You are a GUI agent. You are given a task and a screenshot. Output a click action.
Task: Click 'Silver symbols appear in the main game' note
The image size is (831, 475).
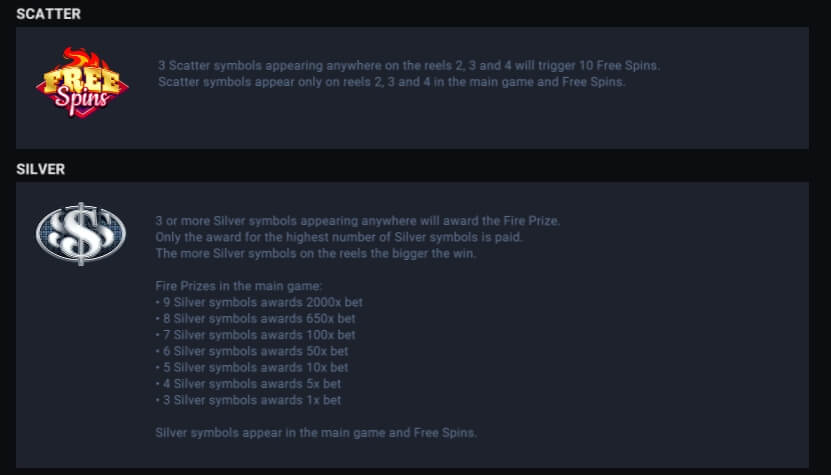point(316,433)
